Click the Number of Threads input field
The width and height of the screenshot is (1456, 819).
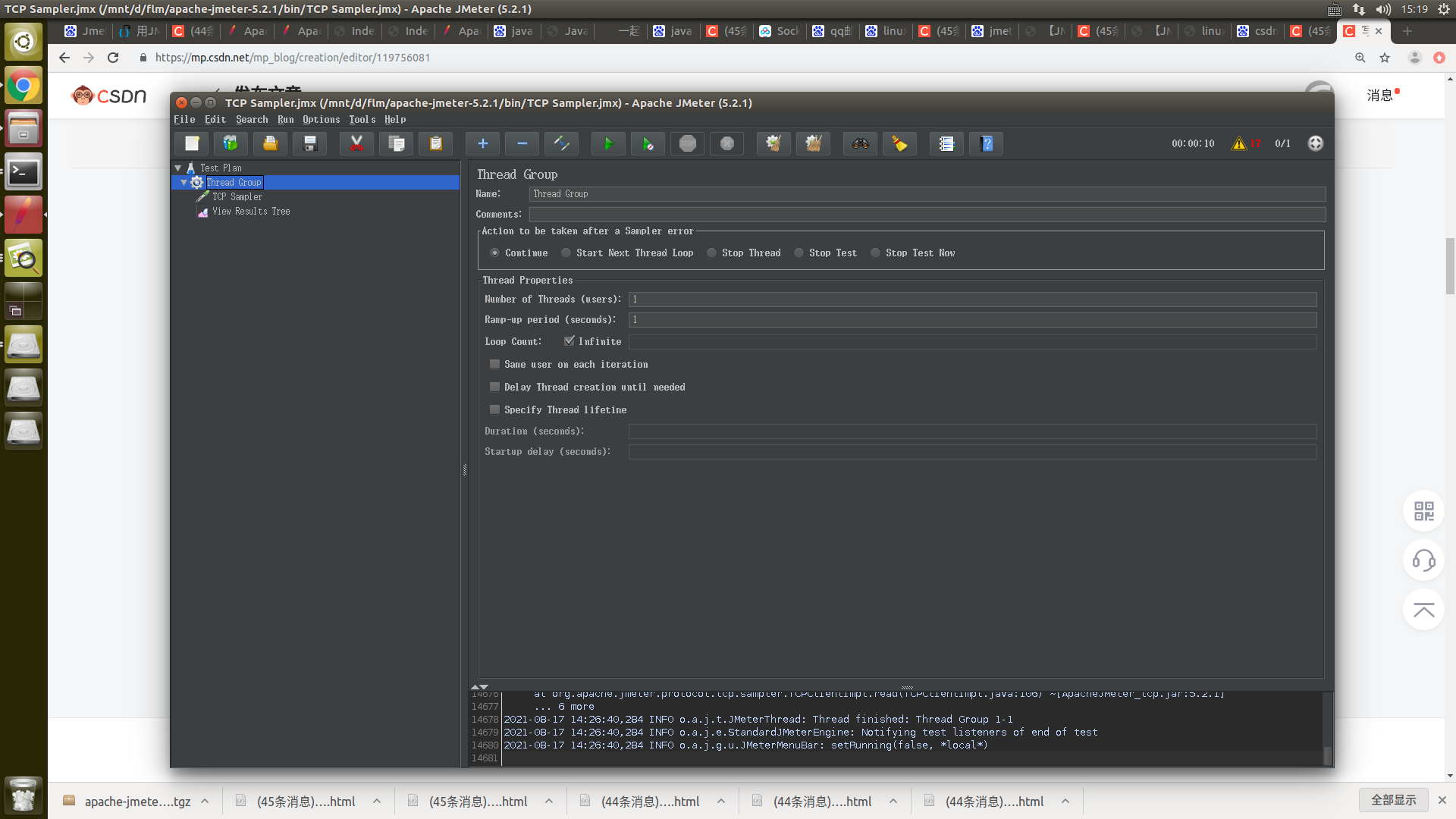tap(972, 300)
